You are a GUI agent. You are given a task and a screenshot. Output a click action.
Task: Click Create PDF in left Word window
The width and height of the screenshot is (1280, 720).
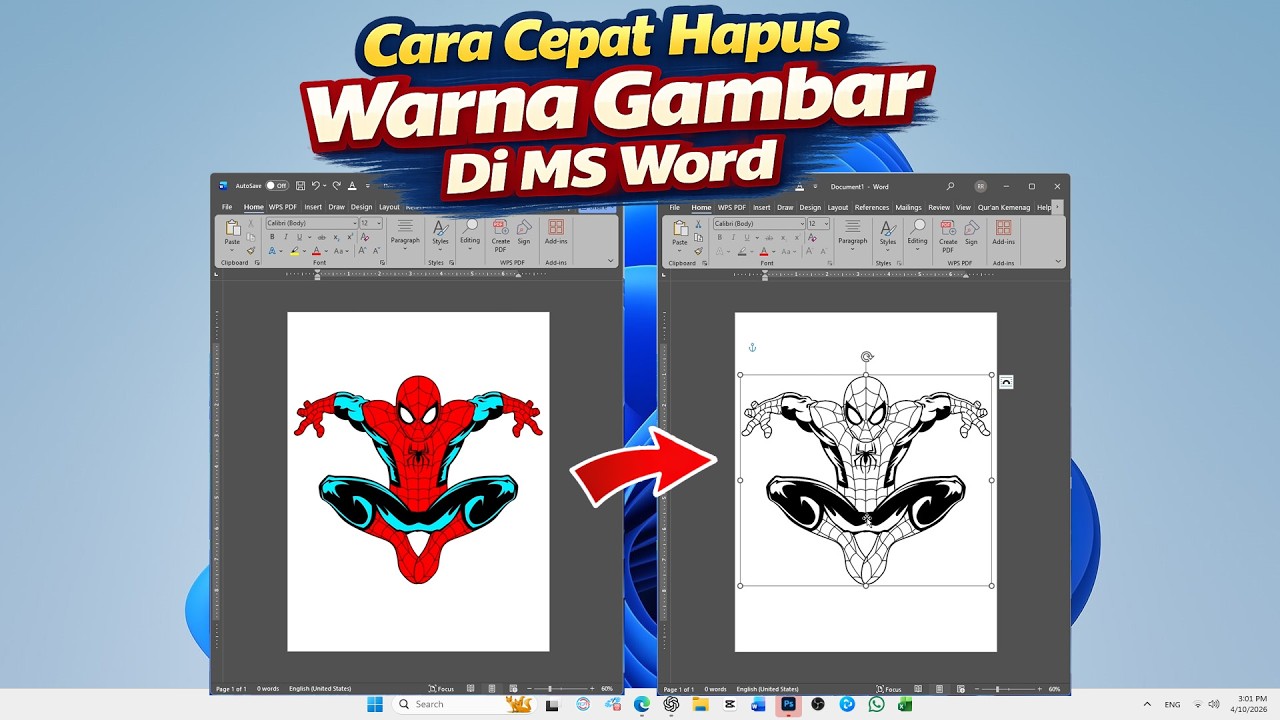pos(500,235)
